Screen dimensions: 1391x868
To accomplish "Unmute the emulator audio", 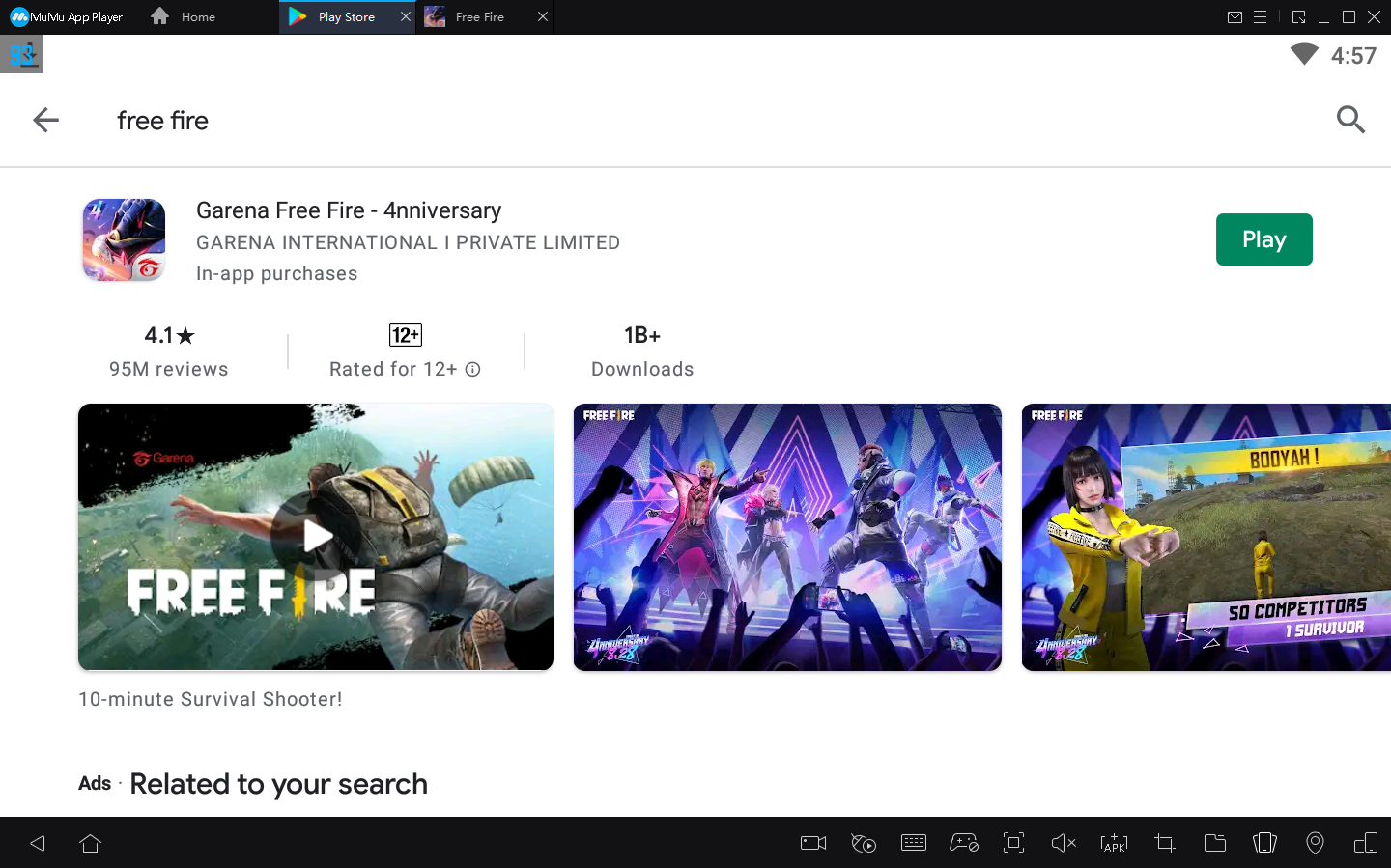I will pos(1064,843).
